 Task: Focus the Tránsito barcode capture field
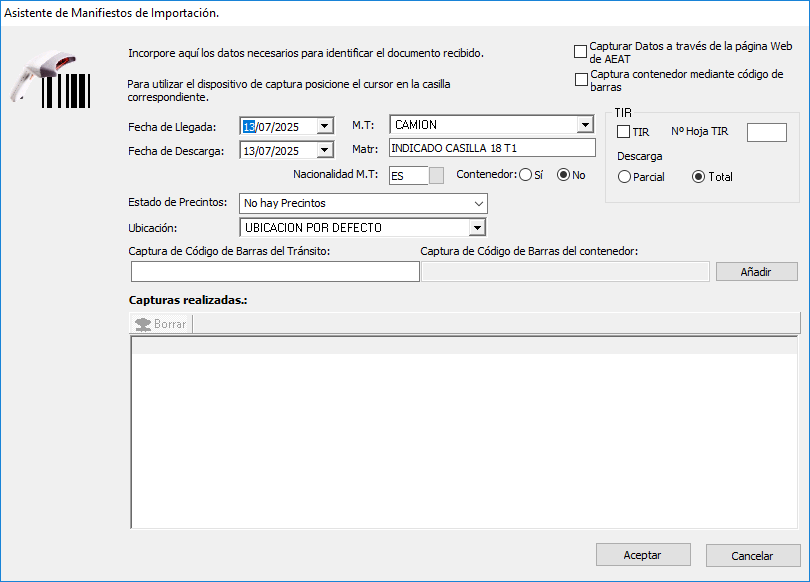click(275, 272)
